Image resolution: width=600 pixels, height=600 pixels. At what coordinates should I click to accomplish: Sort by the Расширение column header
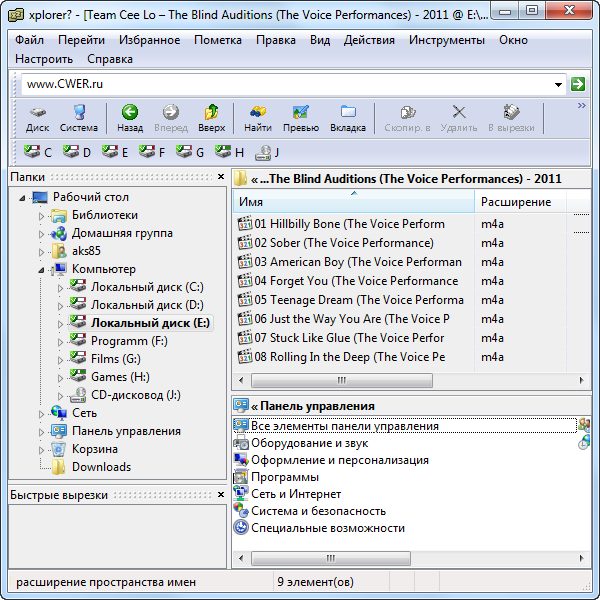tap(517, 202)
